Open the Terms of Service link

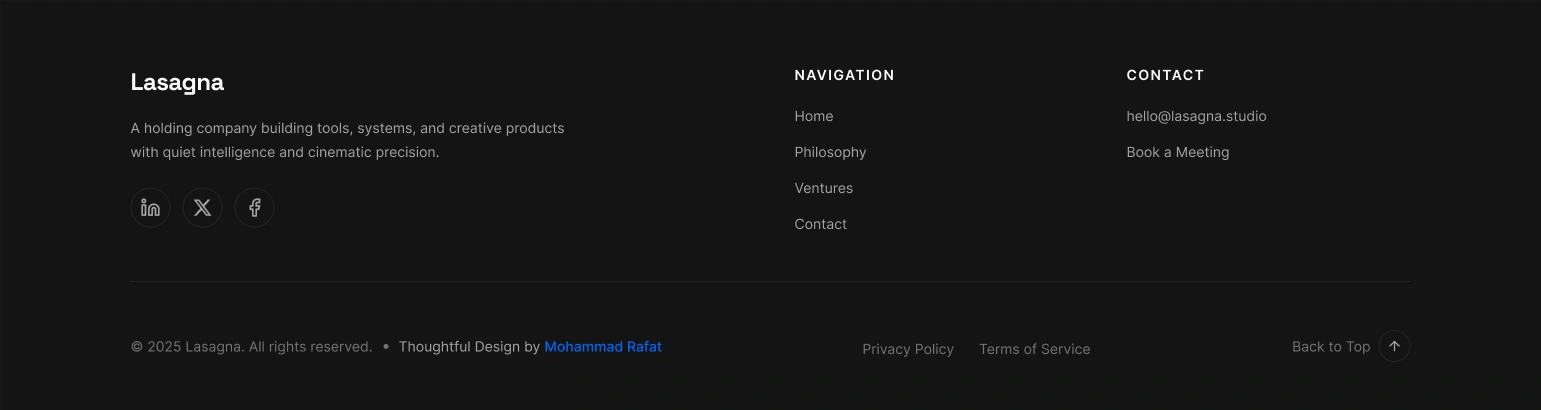(1034, 349)
